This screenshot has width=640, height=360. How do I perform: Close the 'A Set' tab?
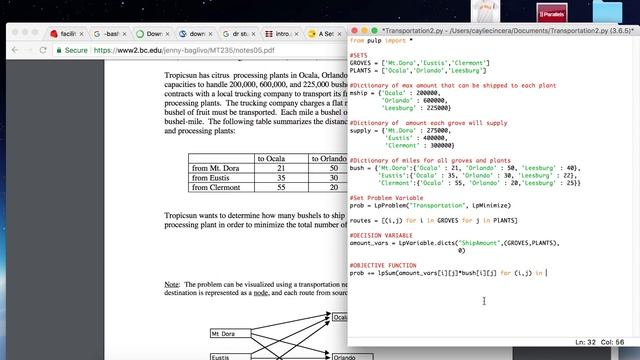pos(339,34)
